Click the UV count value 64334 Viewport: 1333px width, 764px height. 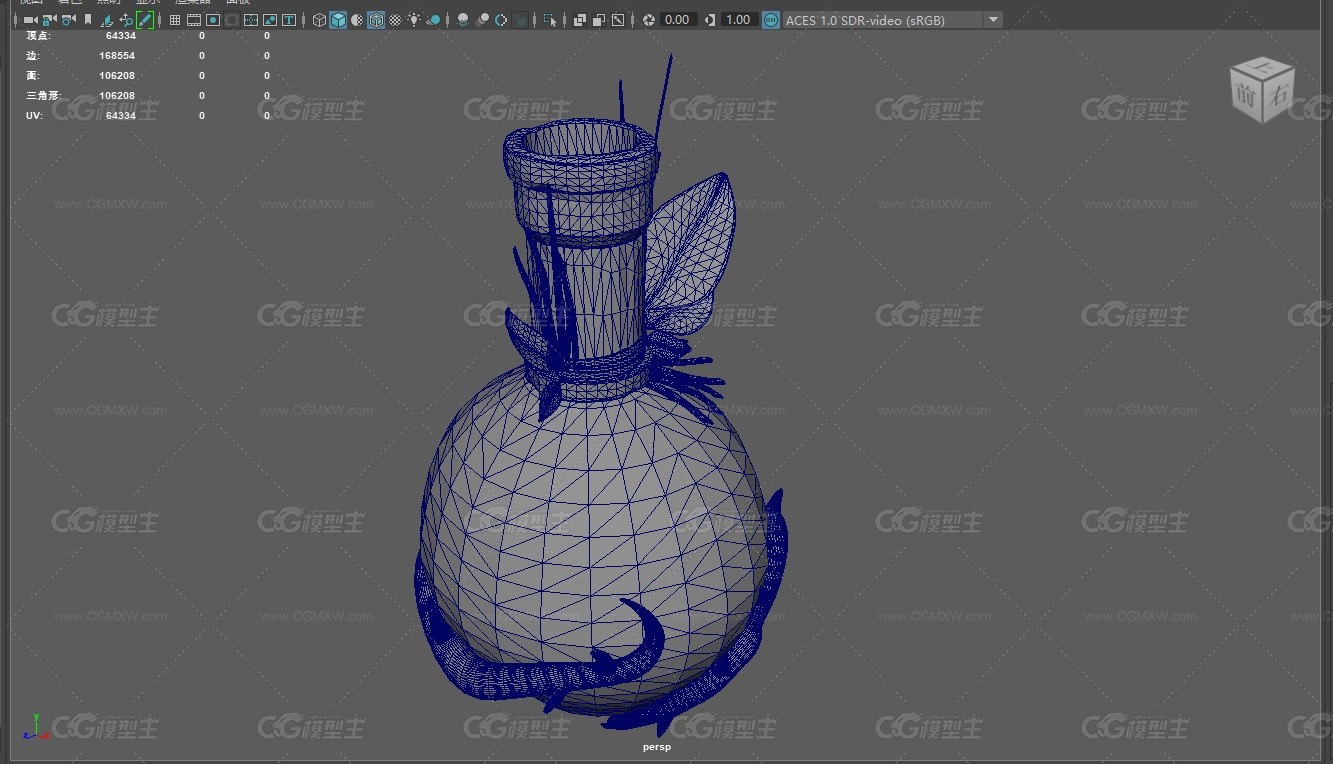tap(120, 116)
